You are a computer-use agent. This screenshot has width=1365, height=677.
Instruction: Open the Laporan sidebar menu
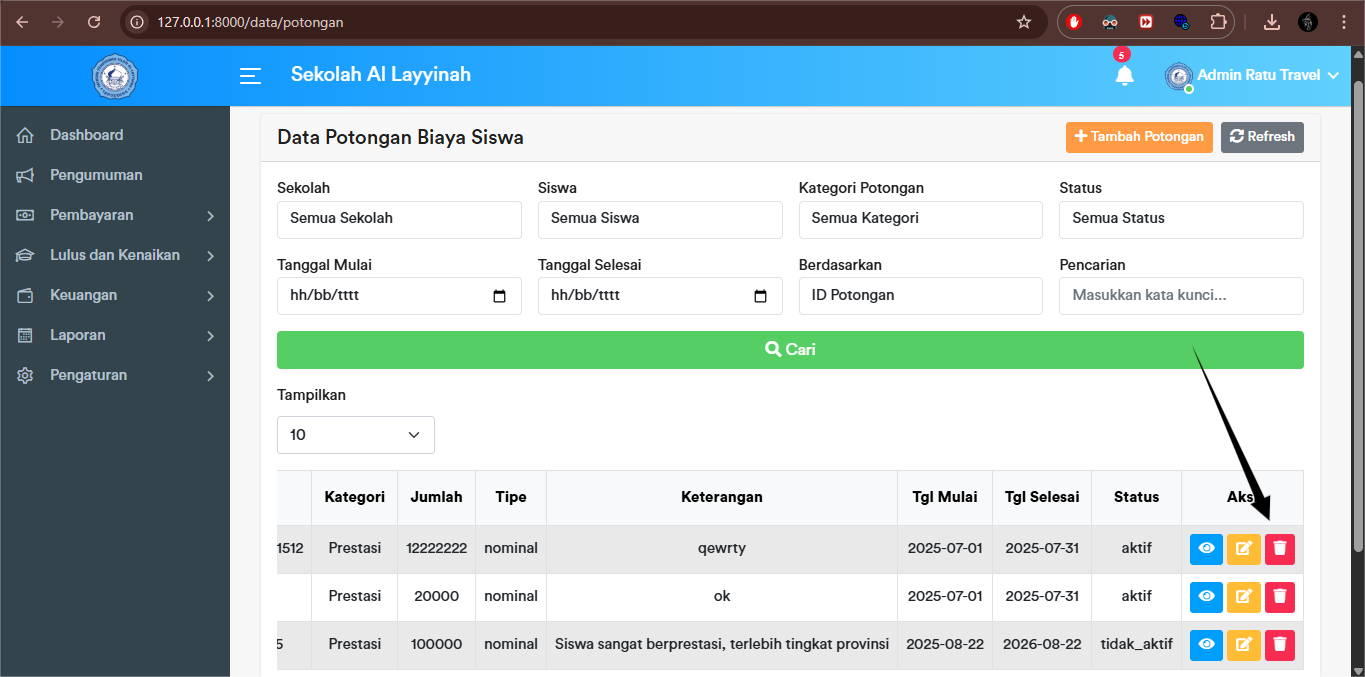click(x=115, y=334)
